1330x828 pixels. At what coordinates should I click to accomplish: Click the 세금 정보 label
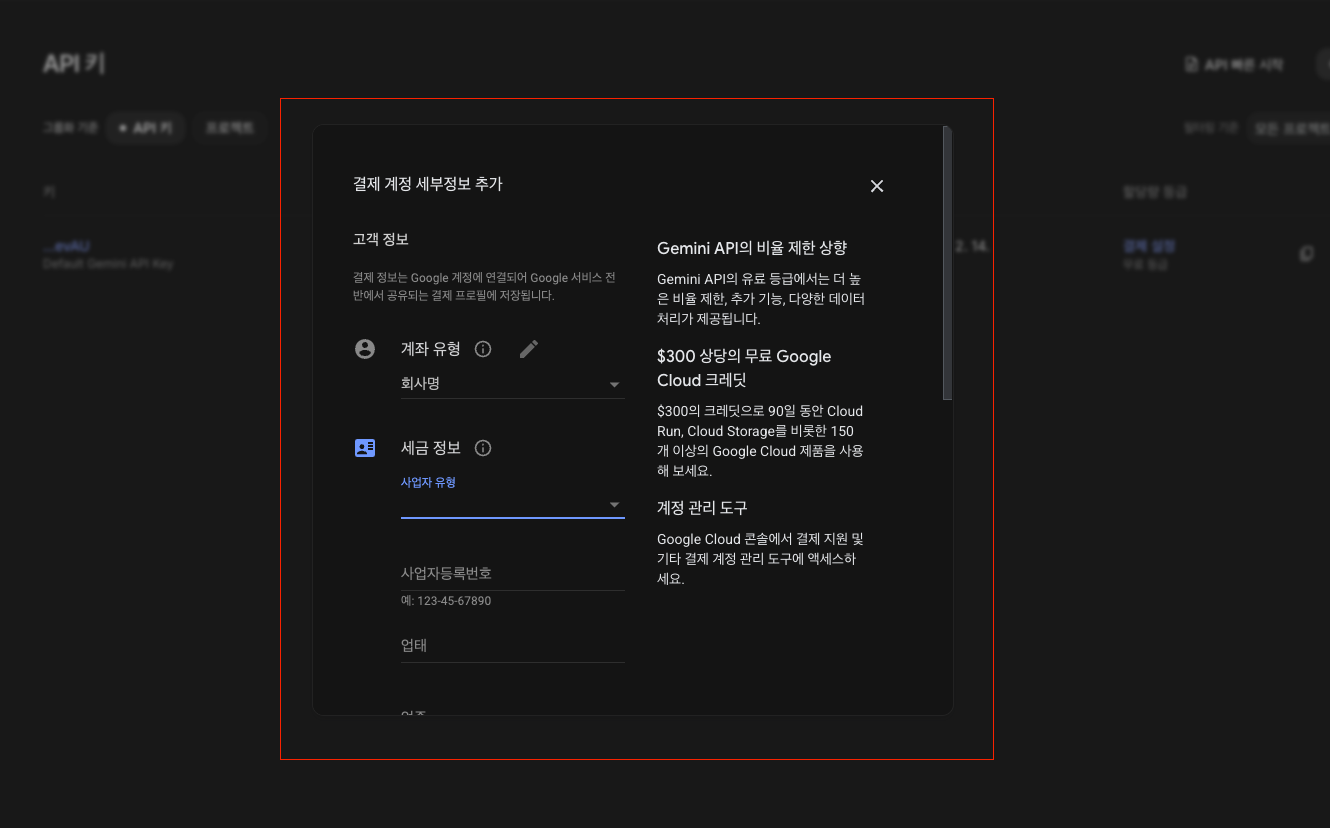[x=431, y=448]
